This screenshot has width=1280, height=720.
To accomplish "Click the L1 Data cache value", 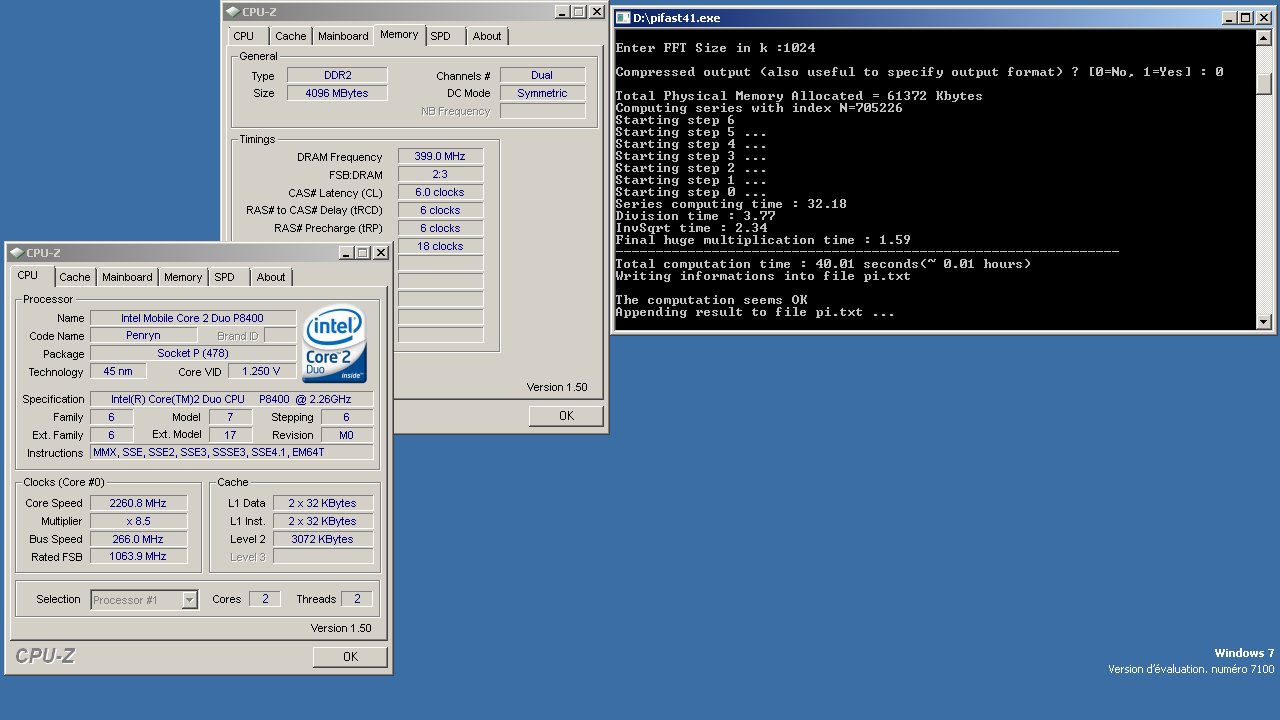I will click(x=323, y=503).
